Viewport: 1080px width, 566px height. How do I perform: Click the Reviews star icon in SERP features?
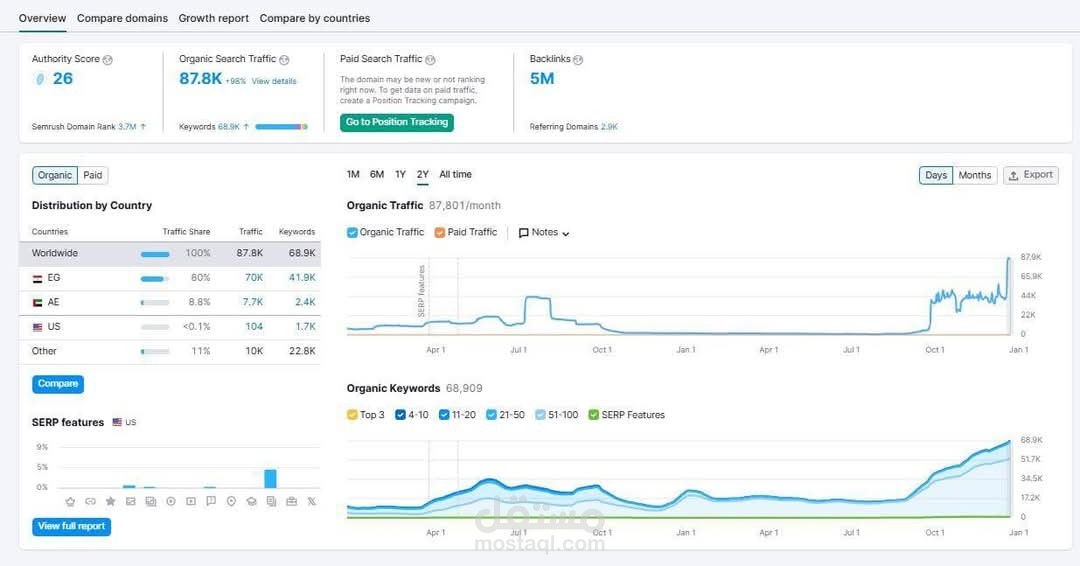[x=111, y=501]
